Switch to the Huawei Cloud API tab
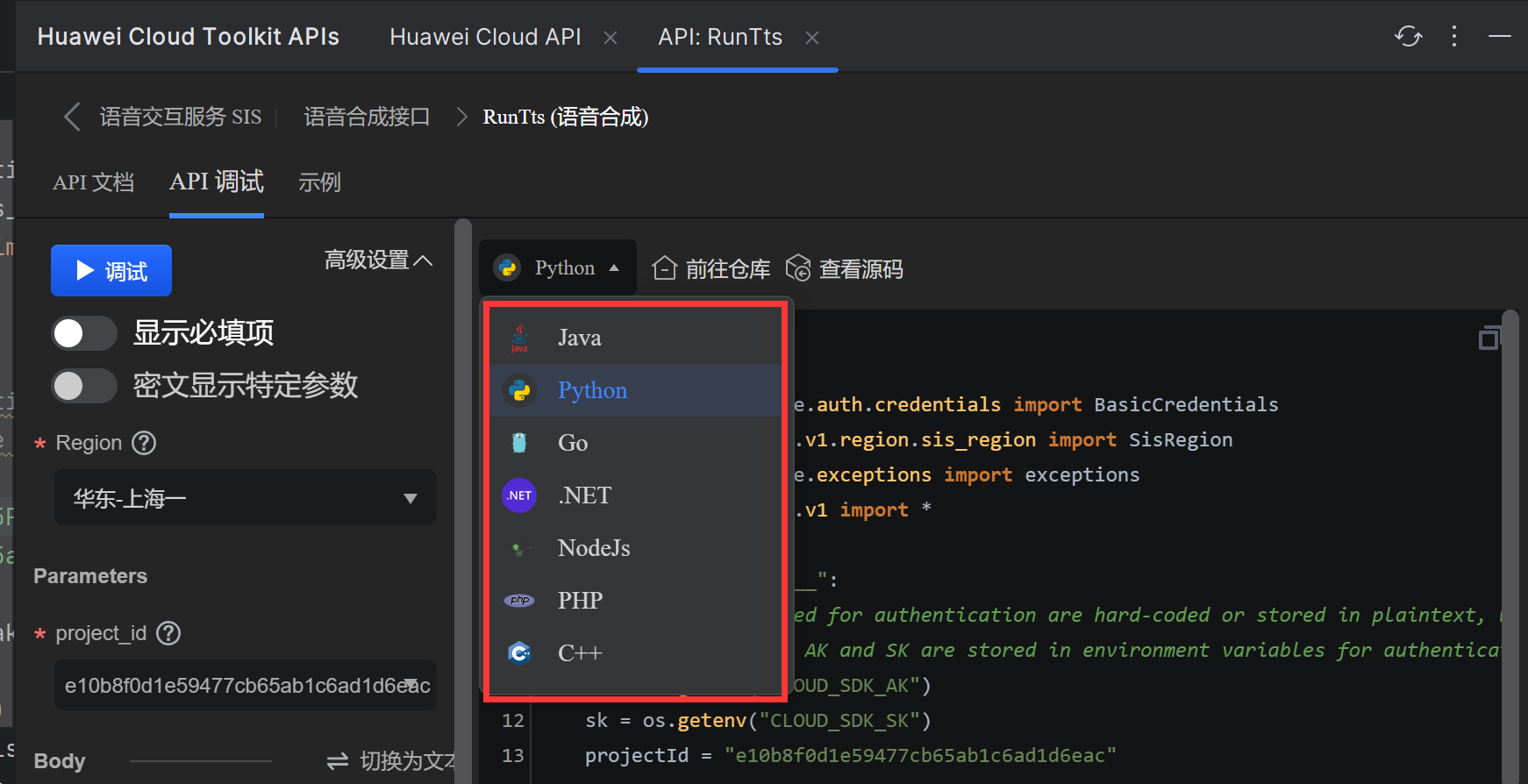Screen dimensions: 1528x784 coord(485,37)
